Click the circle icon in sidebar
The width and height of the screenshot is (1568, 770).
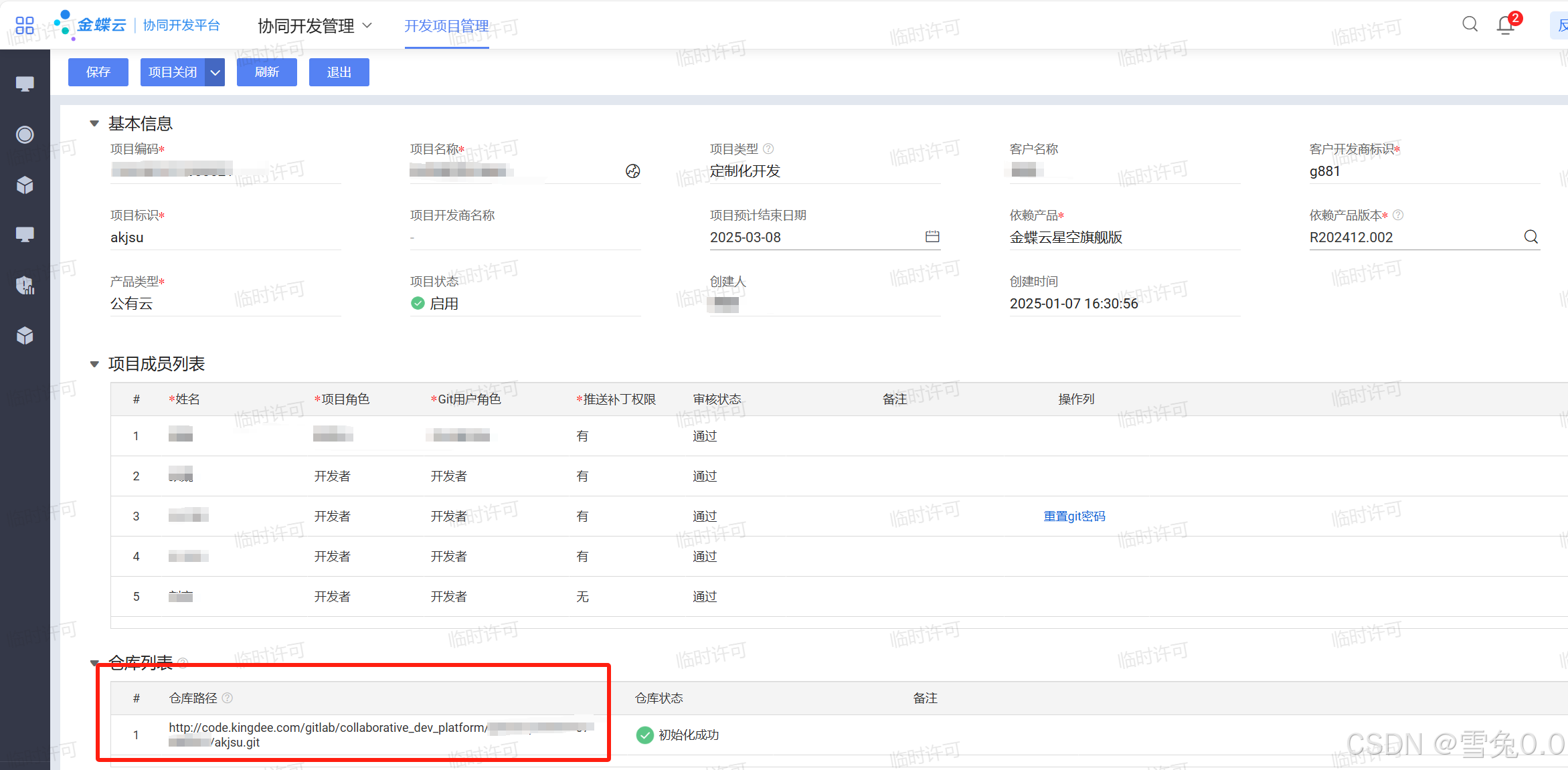[25, 134]
